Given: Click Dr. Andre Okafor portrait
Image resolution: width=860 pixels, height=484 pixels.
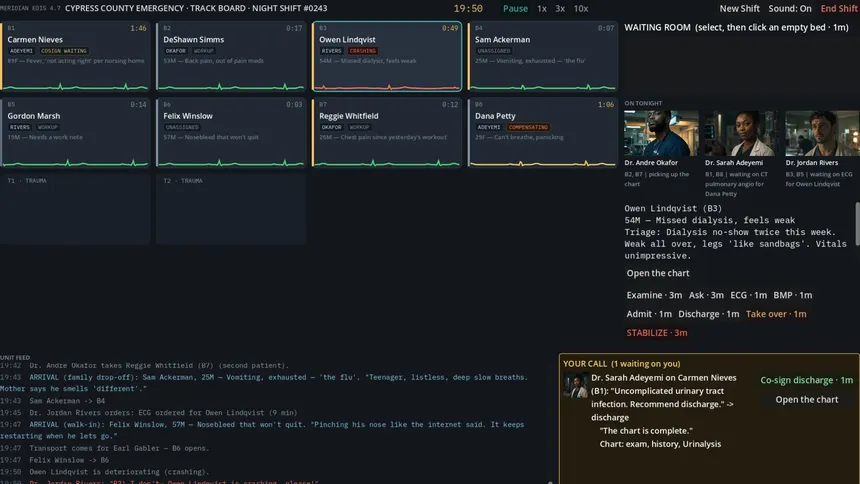Looking at the screenshot, I should tap(661, 133).
